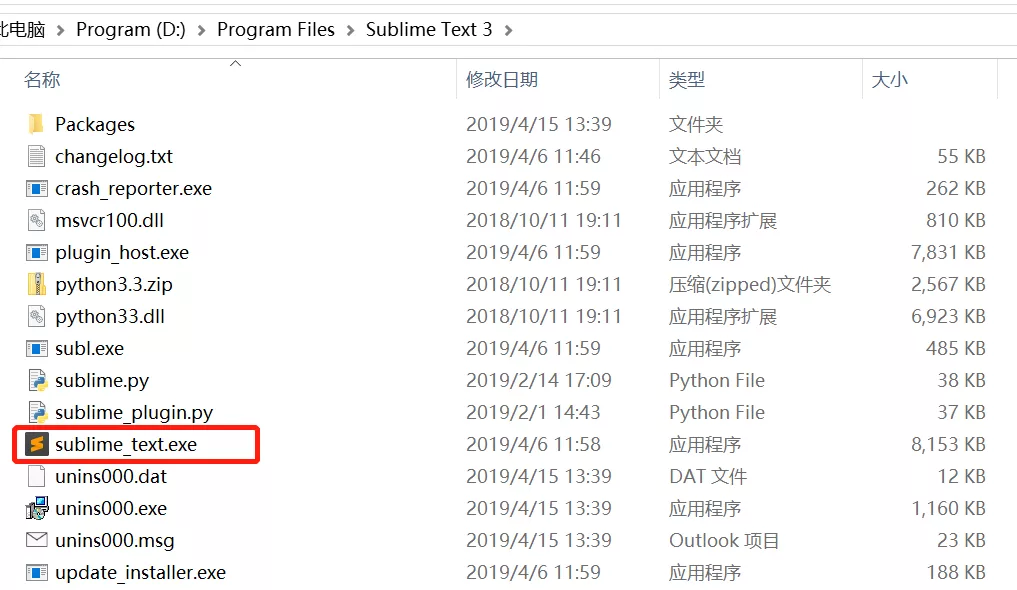The height and width of the screenshot is (590, 1017).
Task: Expand the chevron after Program (D:)
Action: (x=201, y=30)
